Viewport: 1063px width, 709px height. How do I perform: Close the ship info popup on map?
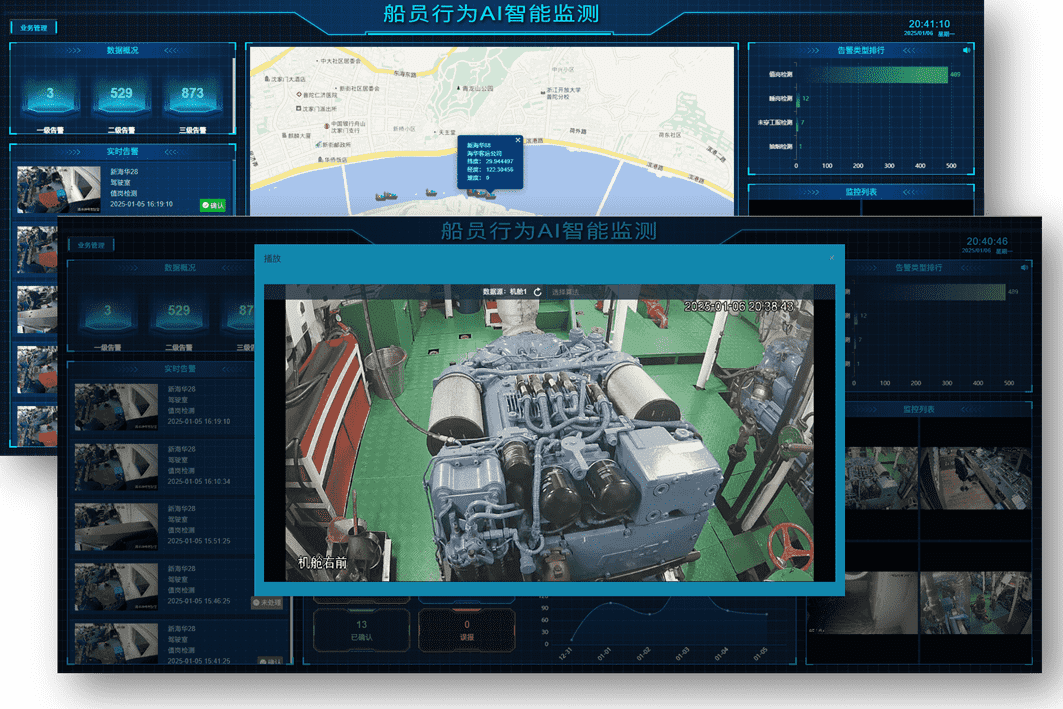[518, 141]
